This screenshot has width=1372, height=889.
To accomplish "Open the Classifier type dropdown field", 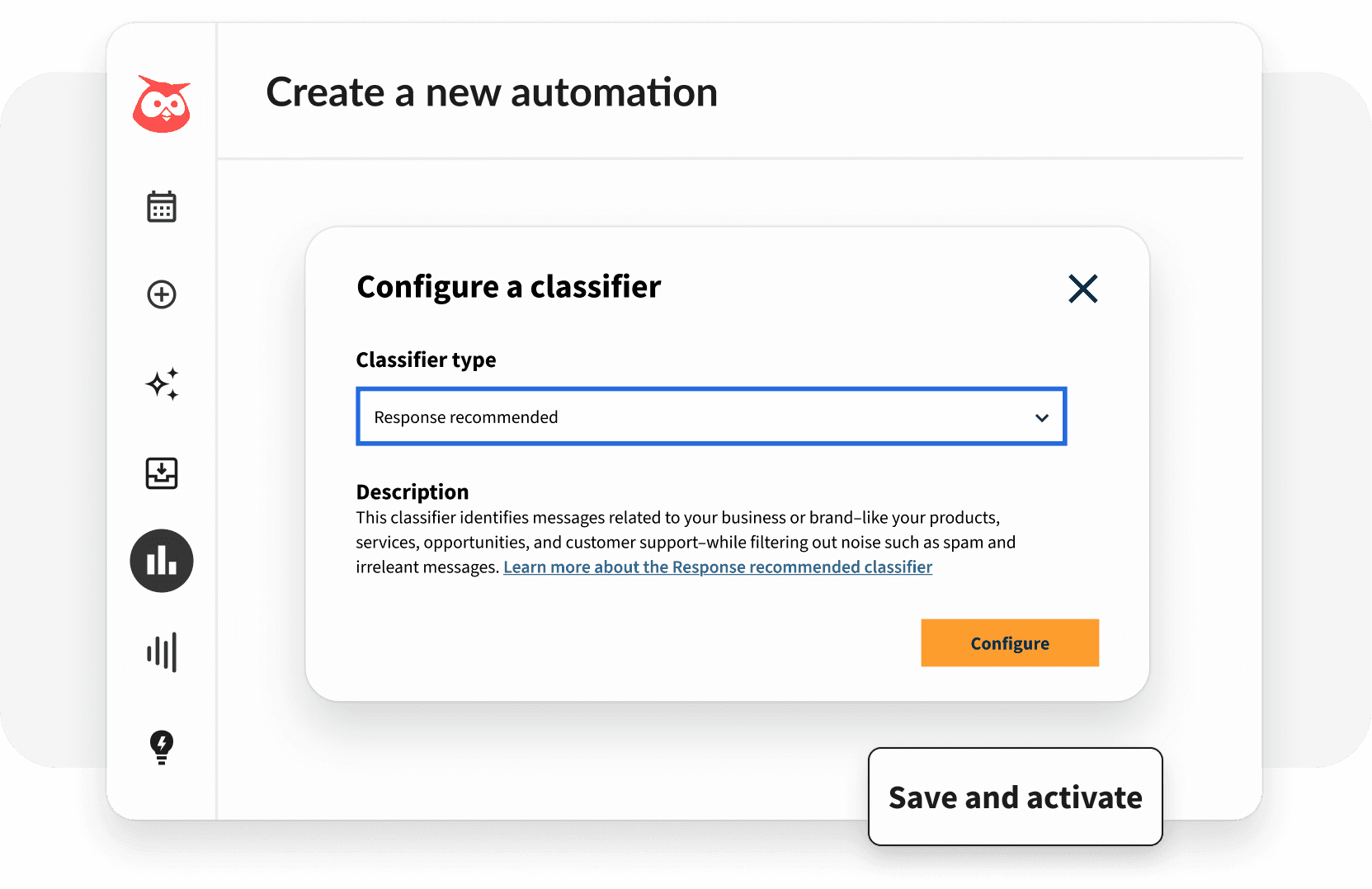I will tap(710, 416).
